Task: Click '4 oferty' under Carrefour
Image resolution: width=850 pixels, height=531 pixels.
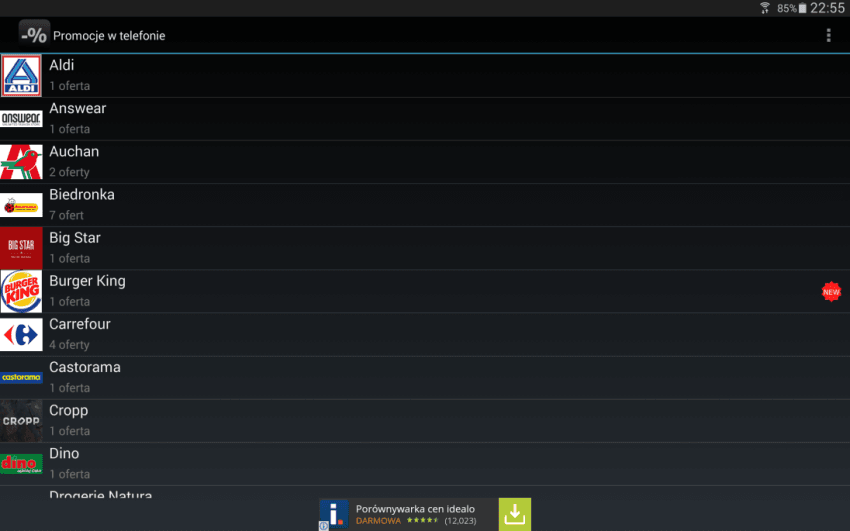Action: (x=69, y=345)
